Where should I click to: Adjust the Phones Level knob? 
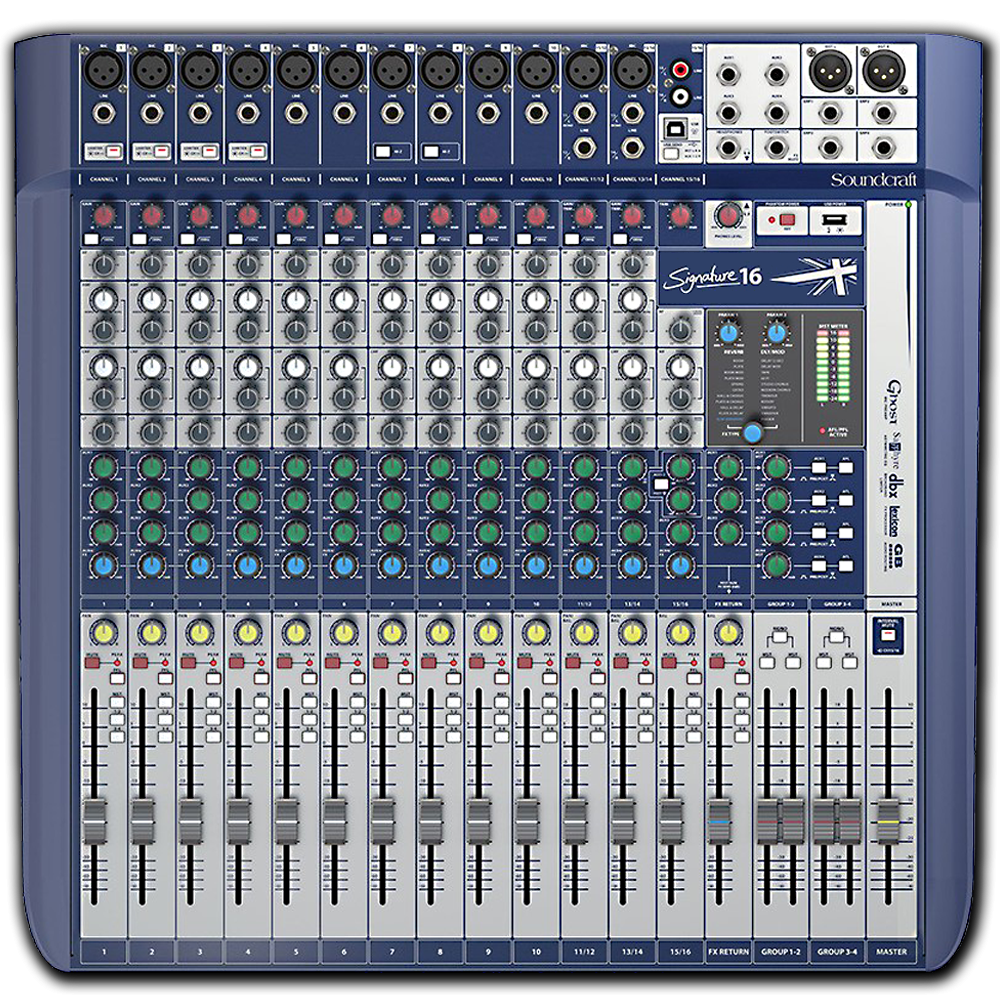728,216
